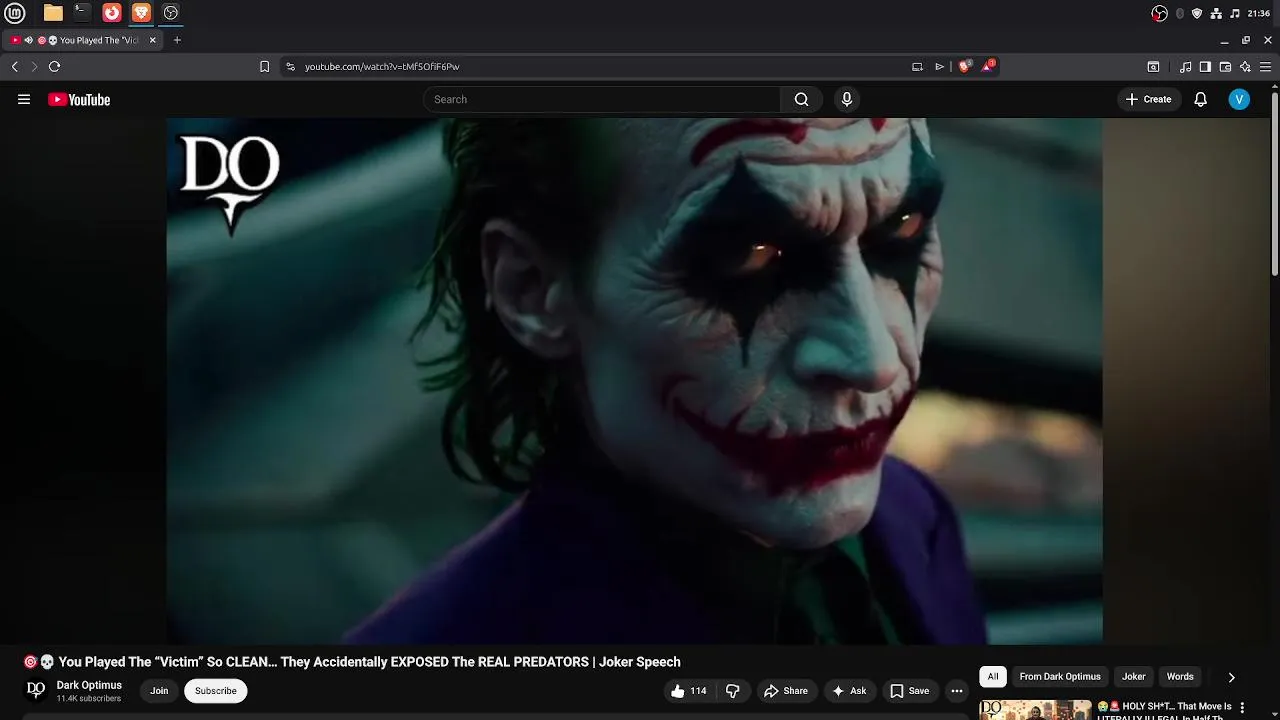Open the 21:36 panel clock
Image resolution: width=1280 pixels, height=720 pixels.
pyautogui.click(x=1259, y=13)
